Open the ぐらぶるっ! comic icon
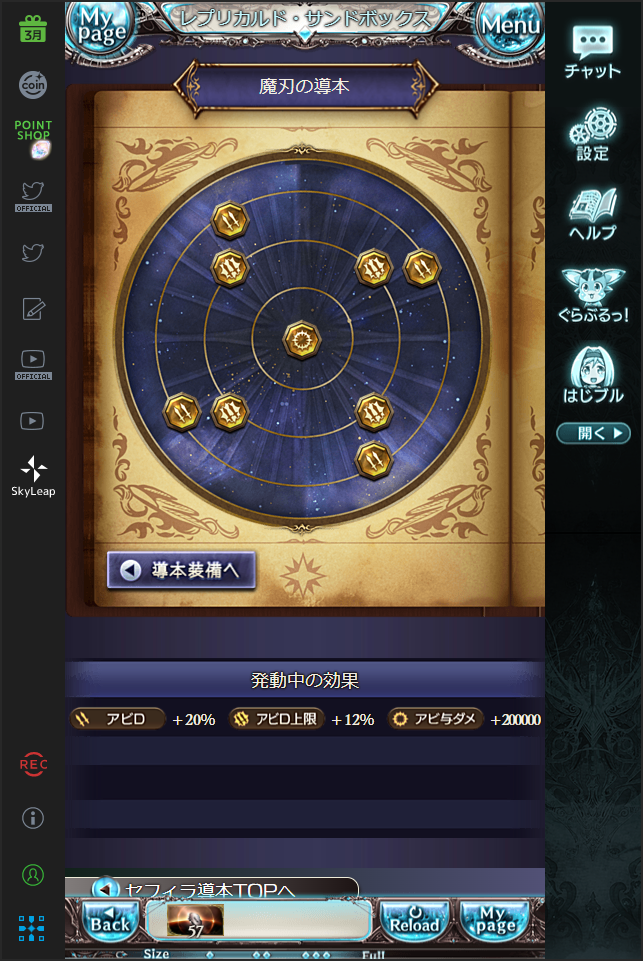The width and height of the screenshot is (643, 961). 593,295
